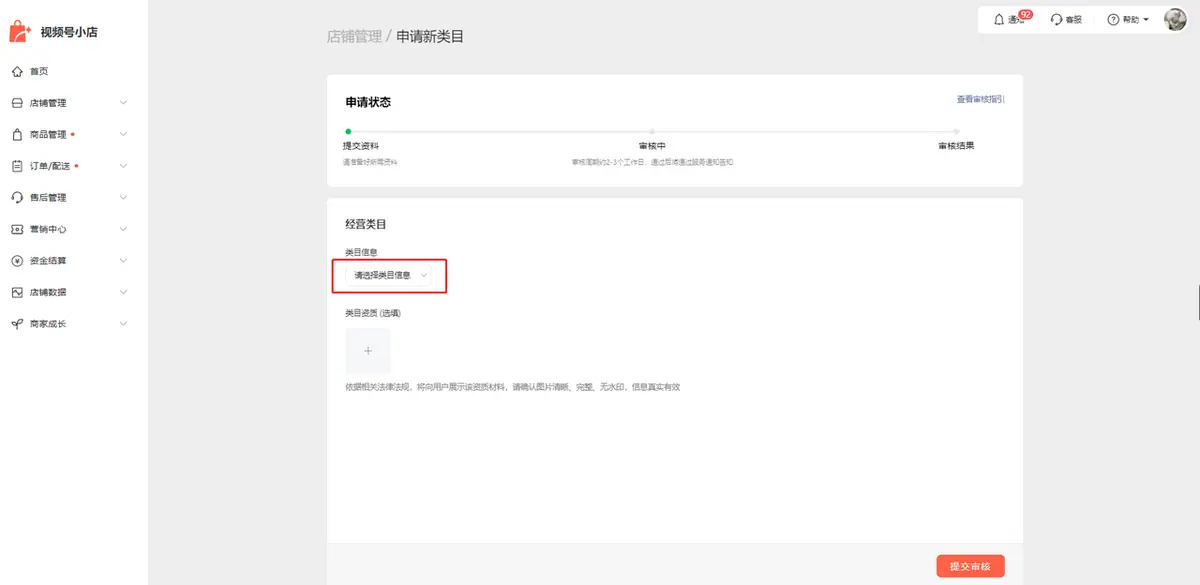1200x585 pixels.
Task: Expand the 店铺数据 sidebar chevron
Action: (x=123, y=293)
